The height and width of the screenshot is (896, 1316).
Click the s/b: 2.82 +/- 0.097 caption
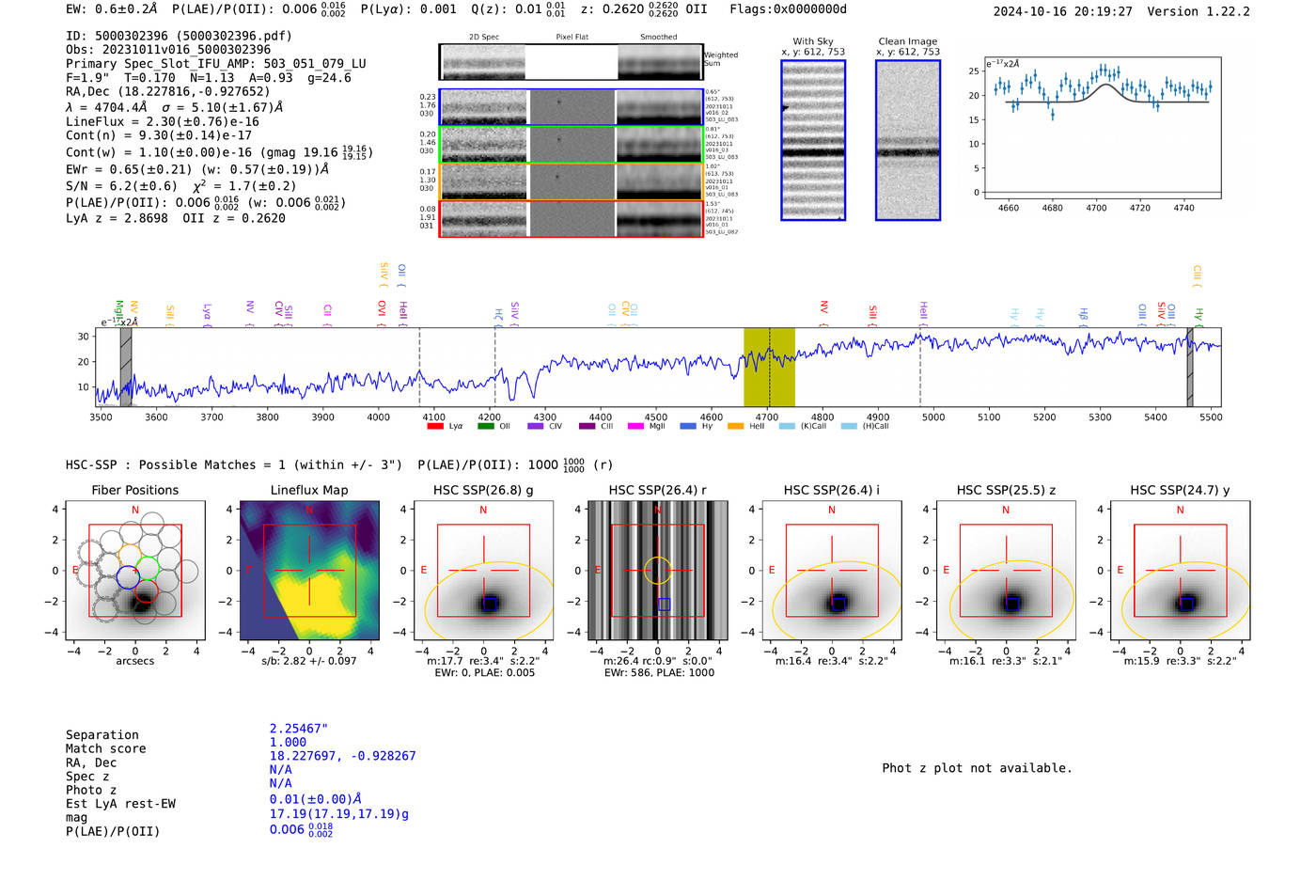click(309, 661)
